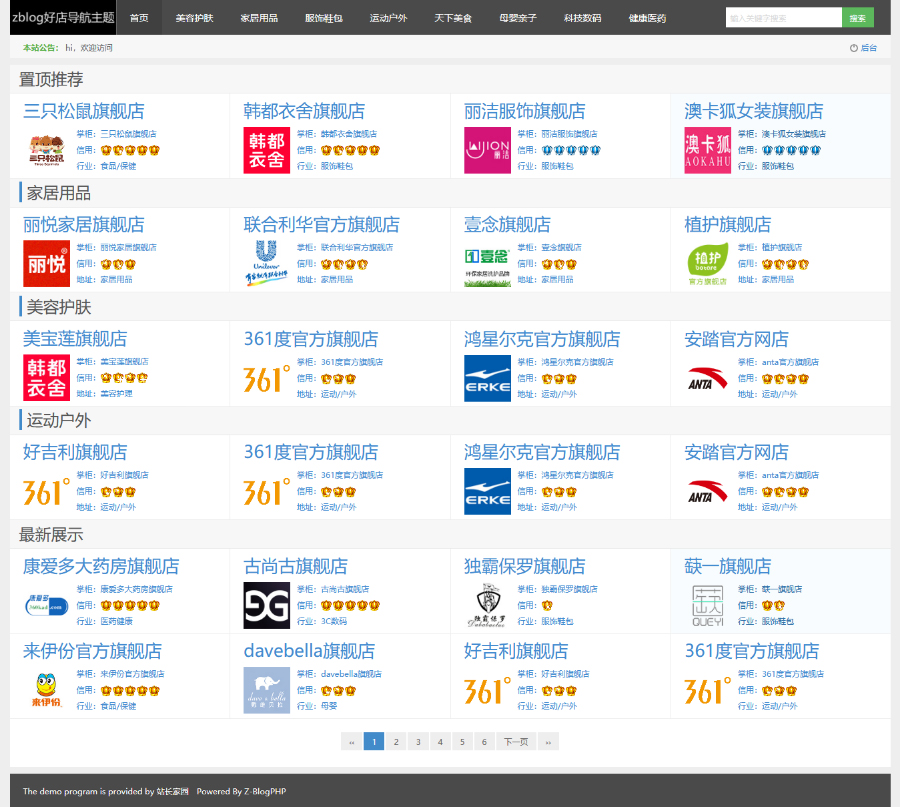Image resolution: width=900 pixels, height=807 pixels.
Task: Click the davebella elephant logo
Action: [266, 690]
